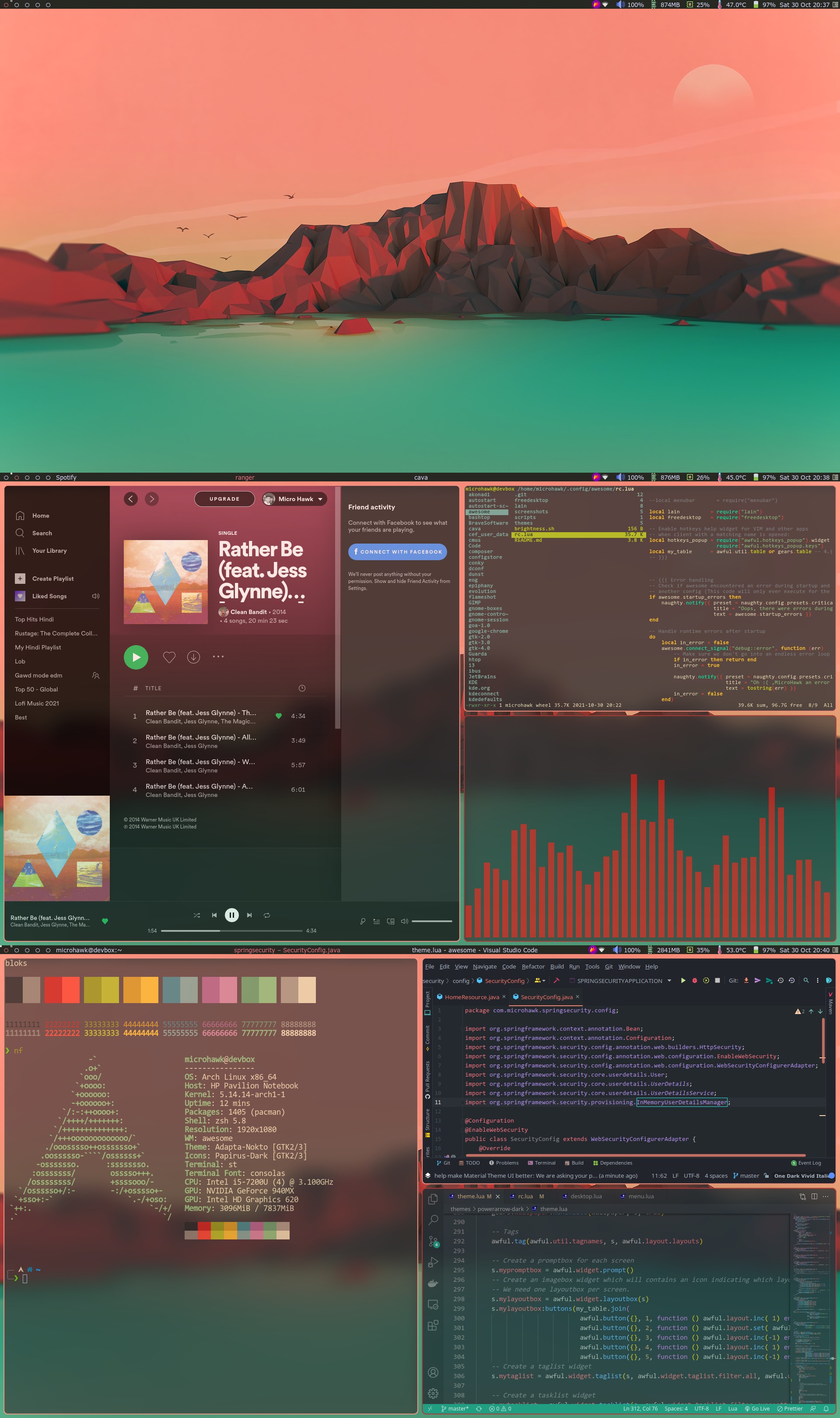Open VS Code Source Control icon

[x=433, y=1241]
